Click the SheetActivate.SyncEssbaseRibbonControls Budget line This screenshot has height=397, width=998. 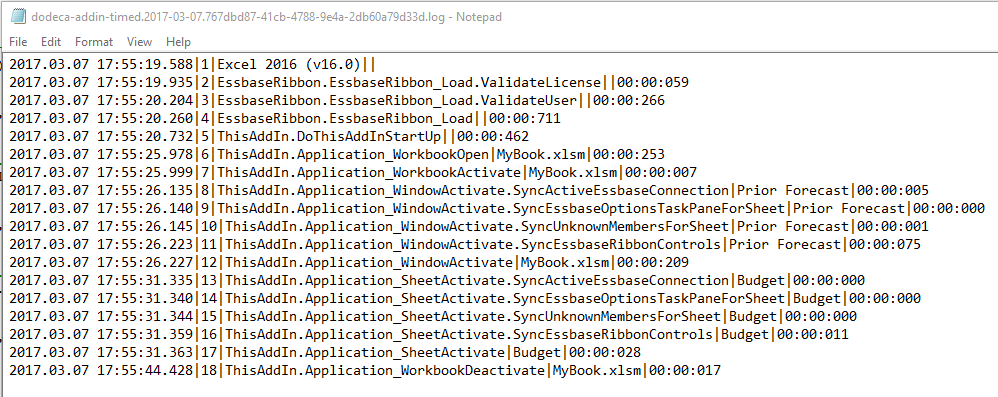(x=429, y=335)
